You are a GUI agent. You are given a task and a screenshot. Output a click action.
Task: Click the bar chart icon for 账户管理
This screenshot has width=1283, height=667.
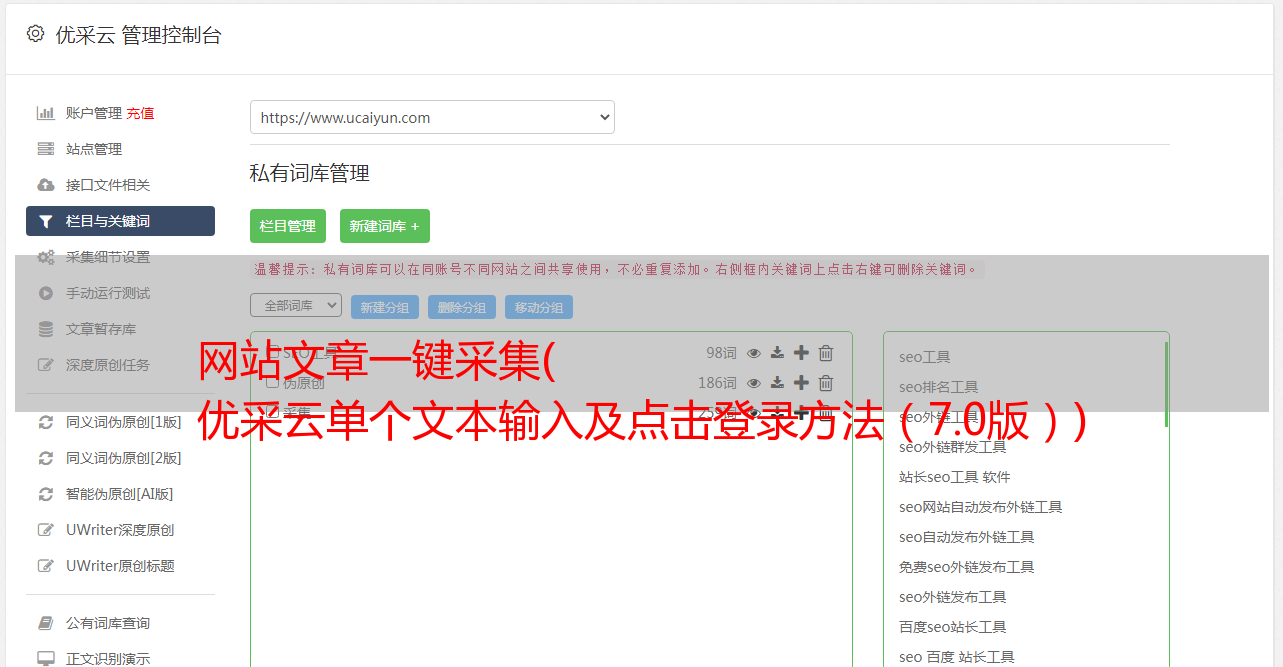coord(46,113)
